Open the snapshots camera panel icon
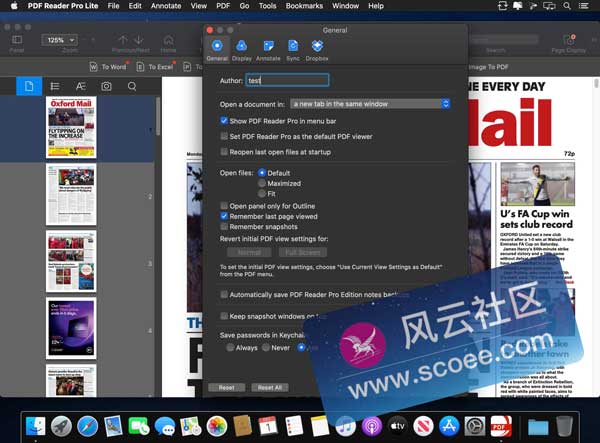This screenshot has height=443, width=600. pyautogui.click(x=106, y=86)
